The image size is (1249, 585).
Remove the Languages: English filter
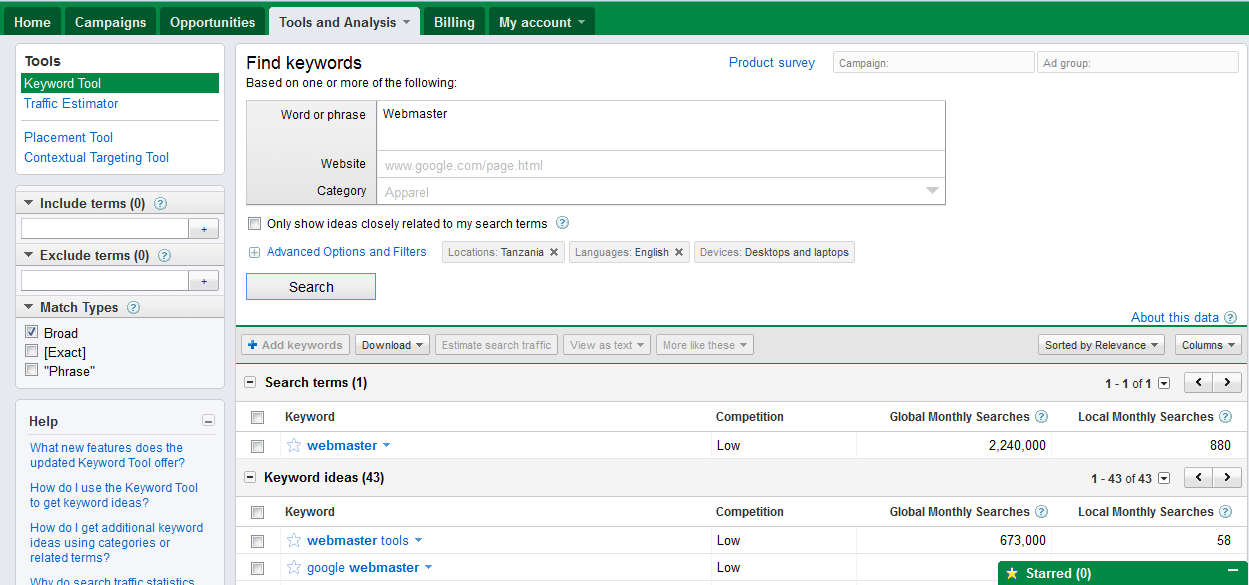coord(679,253)
